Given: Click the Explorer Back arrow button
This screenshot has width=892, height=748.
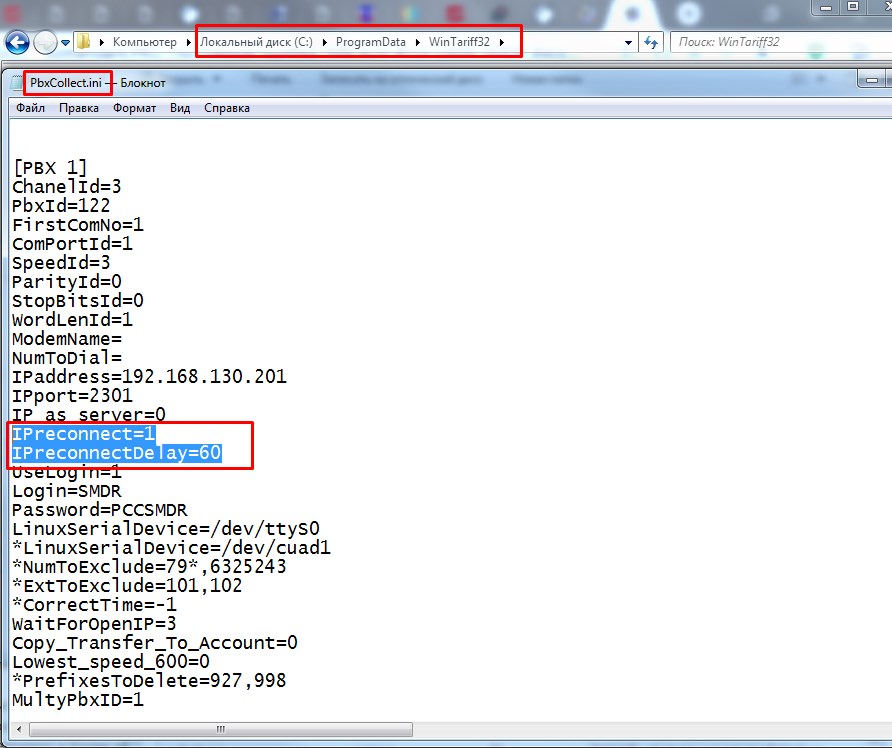Looking at the screenshot, I should (x=17, y=43).
